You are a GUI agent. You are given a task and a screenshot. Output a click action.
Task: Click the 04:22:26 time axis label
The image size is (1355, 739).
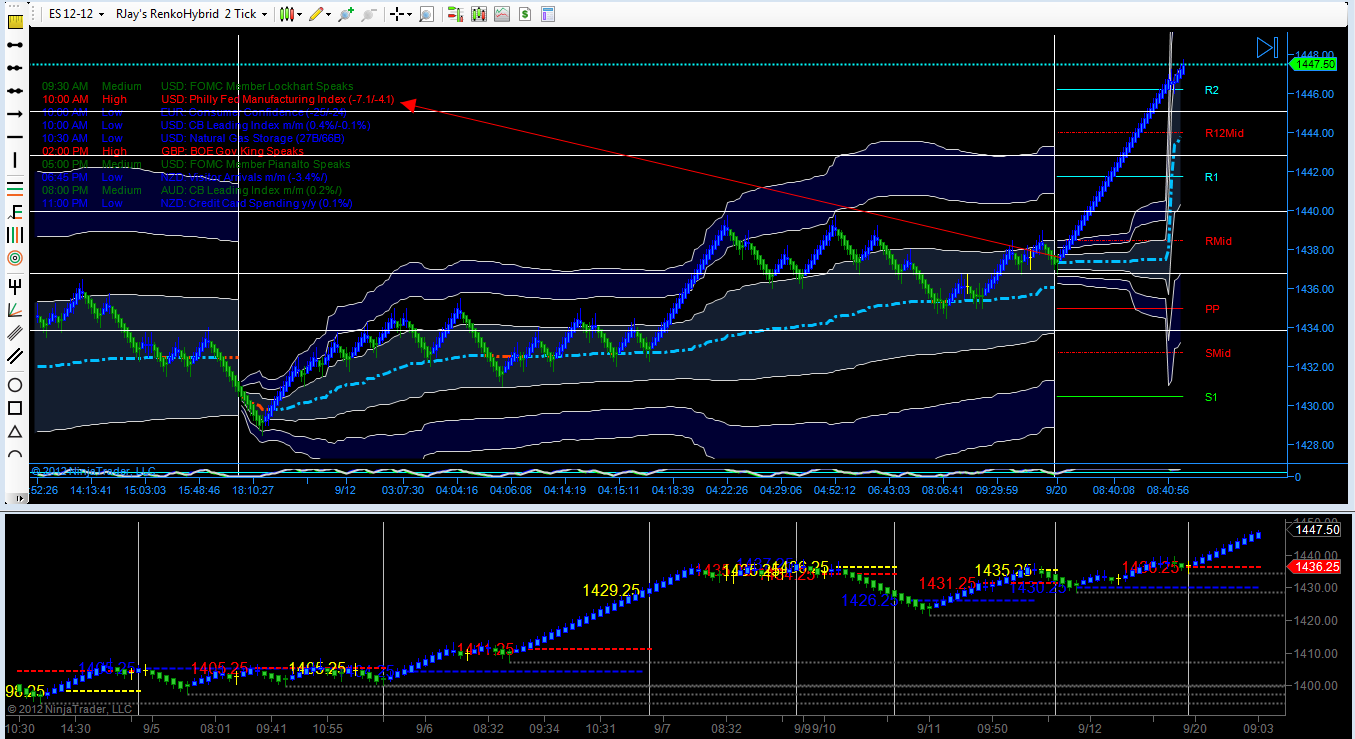727,490
